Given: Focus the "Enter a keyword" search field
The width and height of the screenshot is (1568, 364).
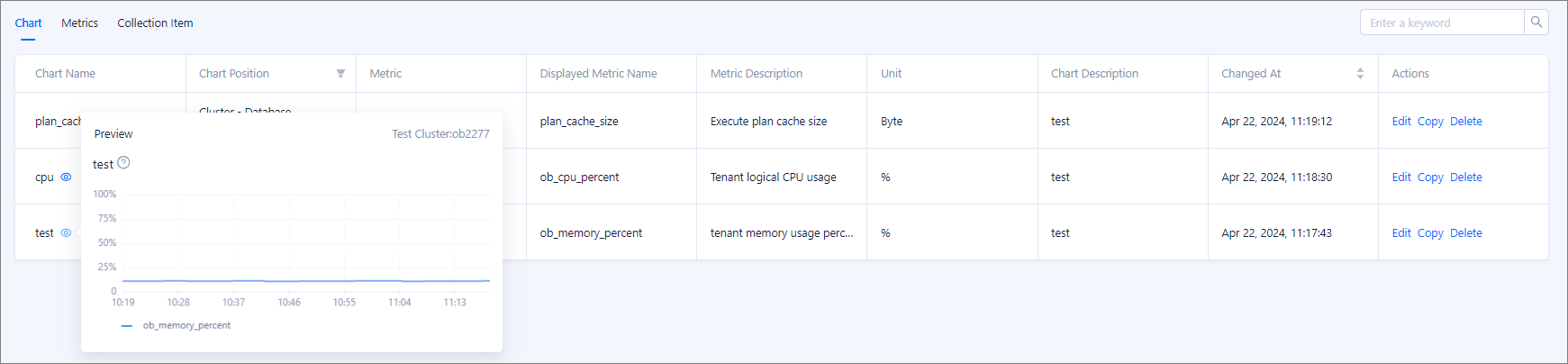Looking at the screenshot, I should coord(1441,23).
